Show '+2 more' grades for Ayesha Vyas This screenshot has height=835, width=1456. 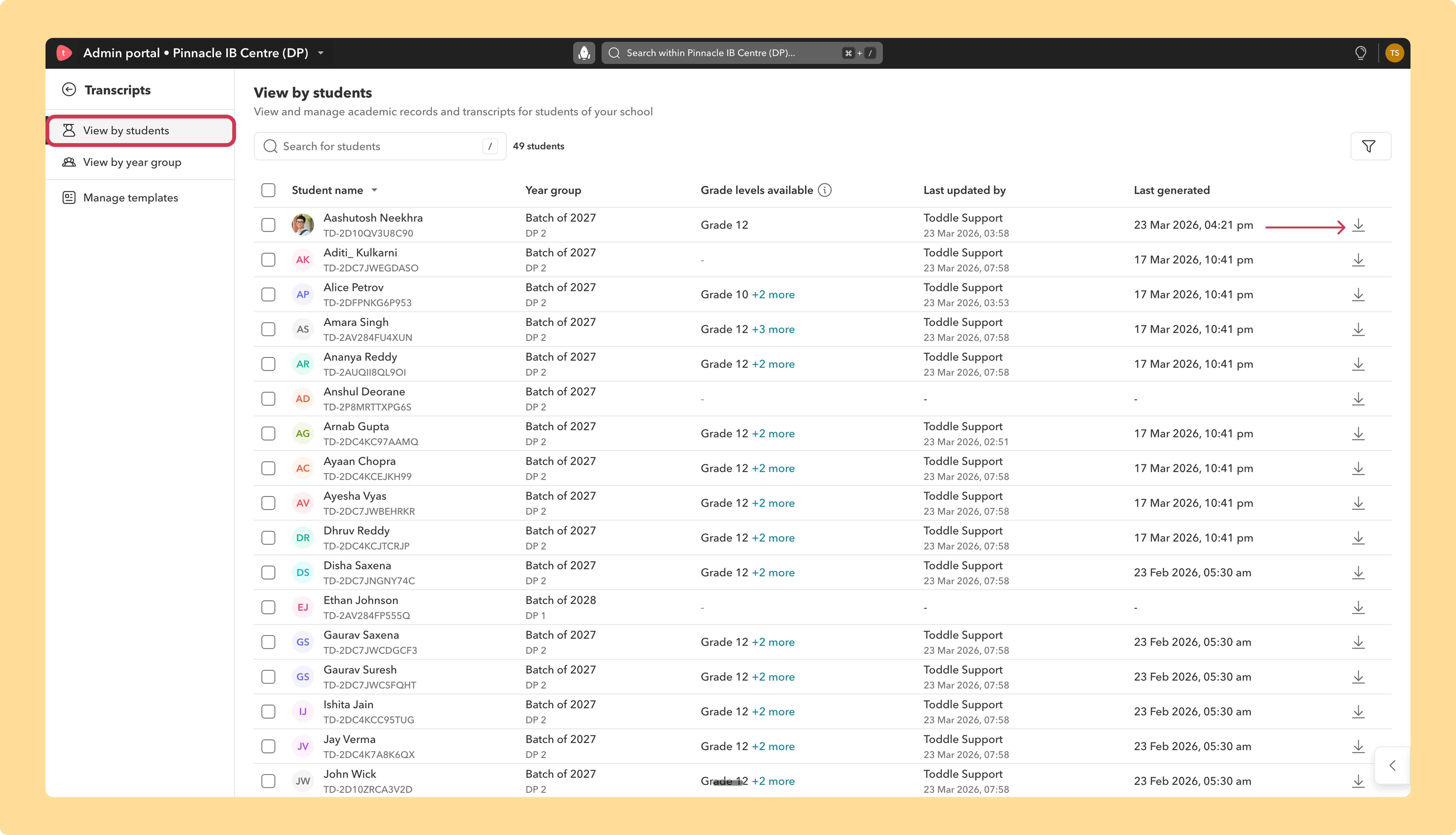[x=773, y=503]
